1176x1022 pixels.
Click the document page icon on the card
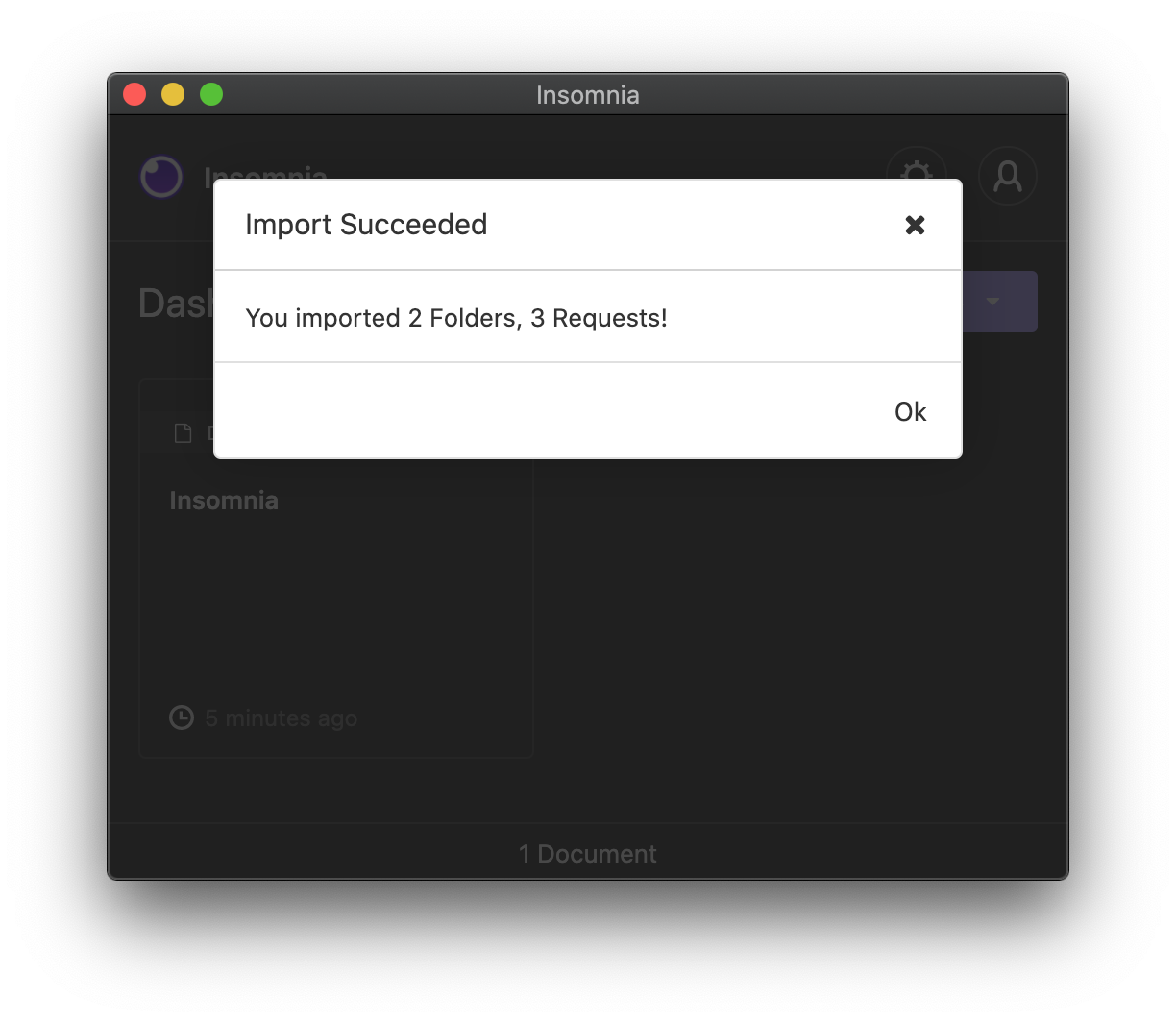[183, 432]
